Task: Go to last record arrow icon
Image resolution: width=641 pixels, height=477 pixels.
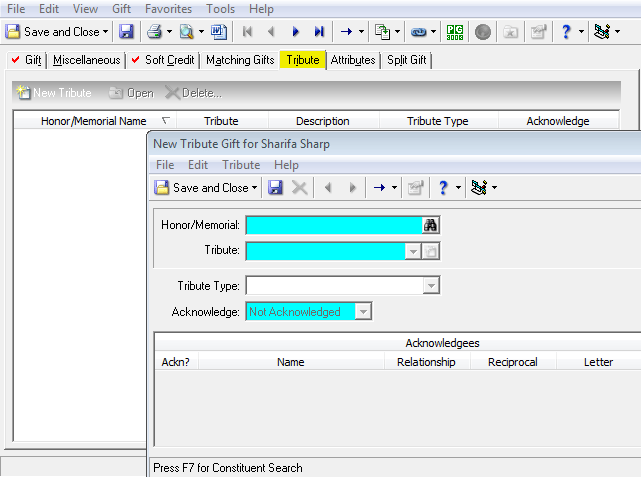Action: click(319, 31)
